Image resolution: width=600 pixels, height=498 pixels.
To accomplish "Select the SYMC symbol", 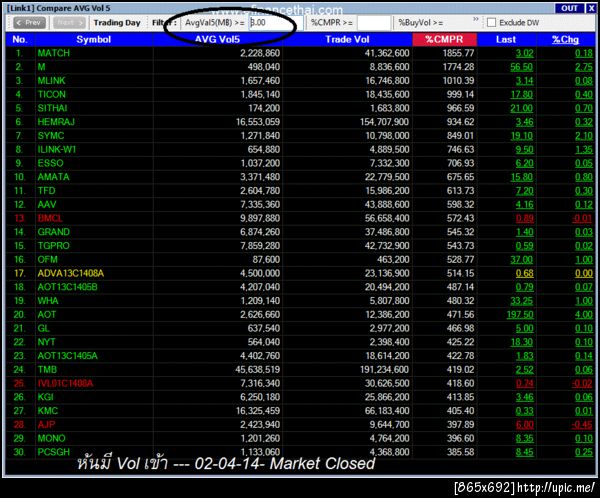I will (x=51, y=136).
